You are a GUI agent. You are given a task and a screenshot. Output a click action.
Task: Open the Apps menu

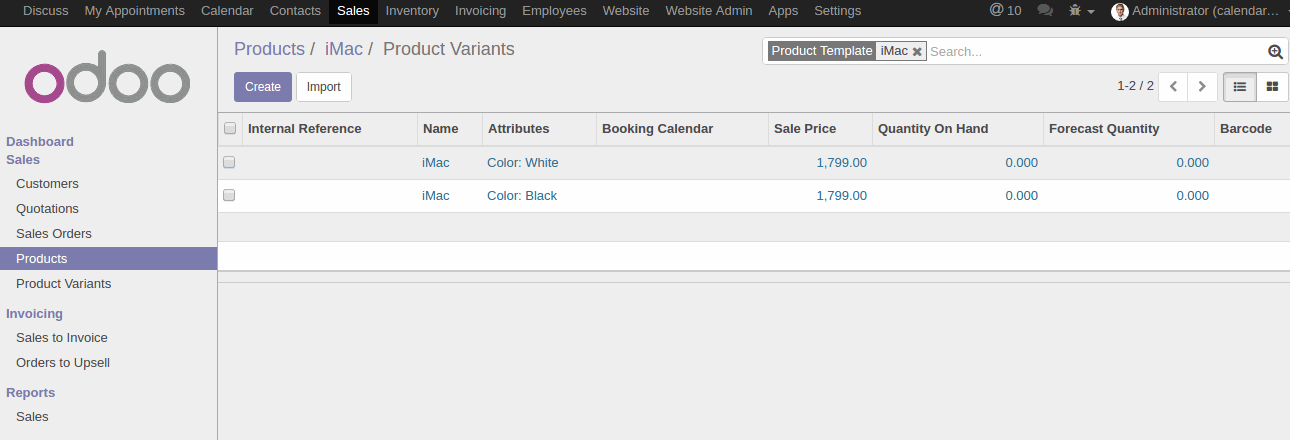(783, 11)
